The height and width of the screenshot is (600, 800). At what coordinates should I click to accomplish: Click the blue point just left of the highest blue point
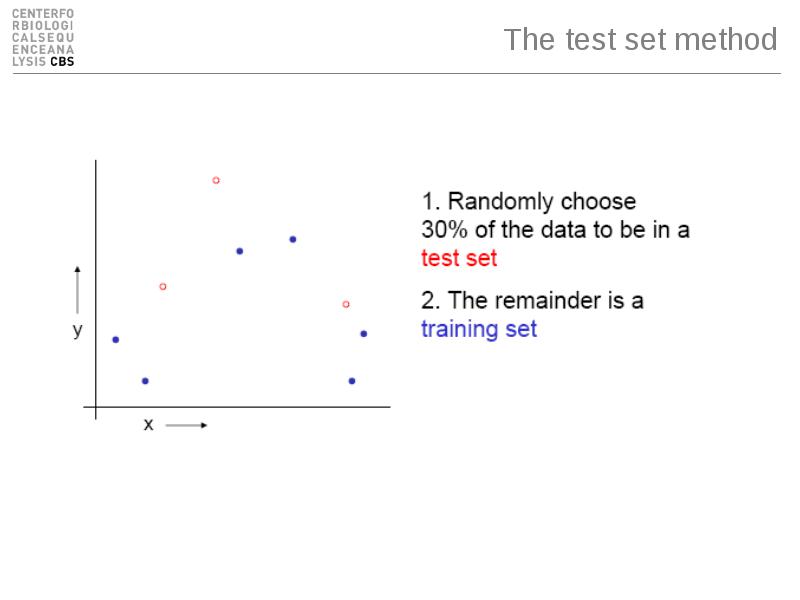(x=240, y=251)
